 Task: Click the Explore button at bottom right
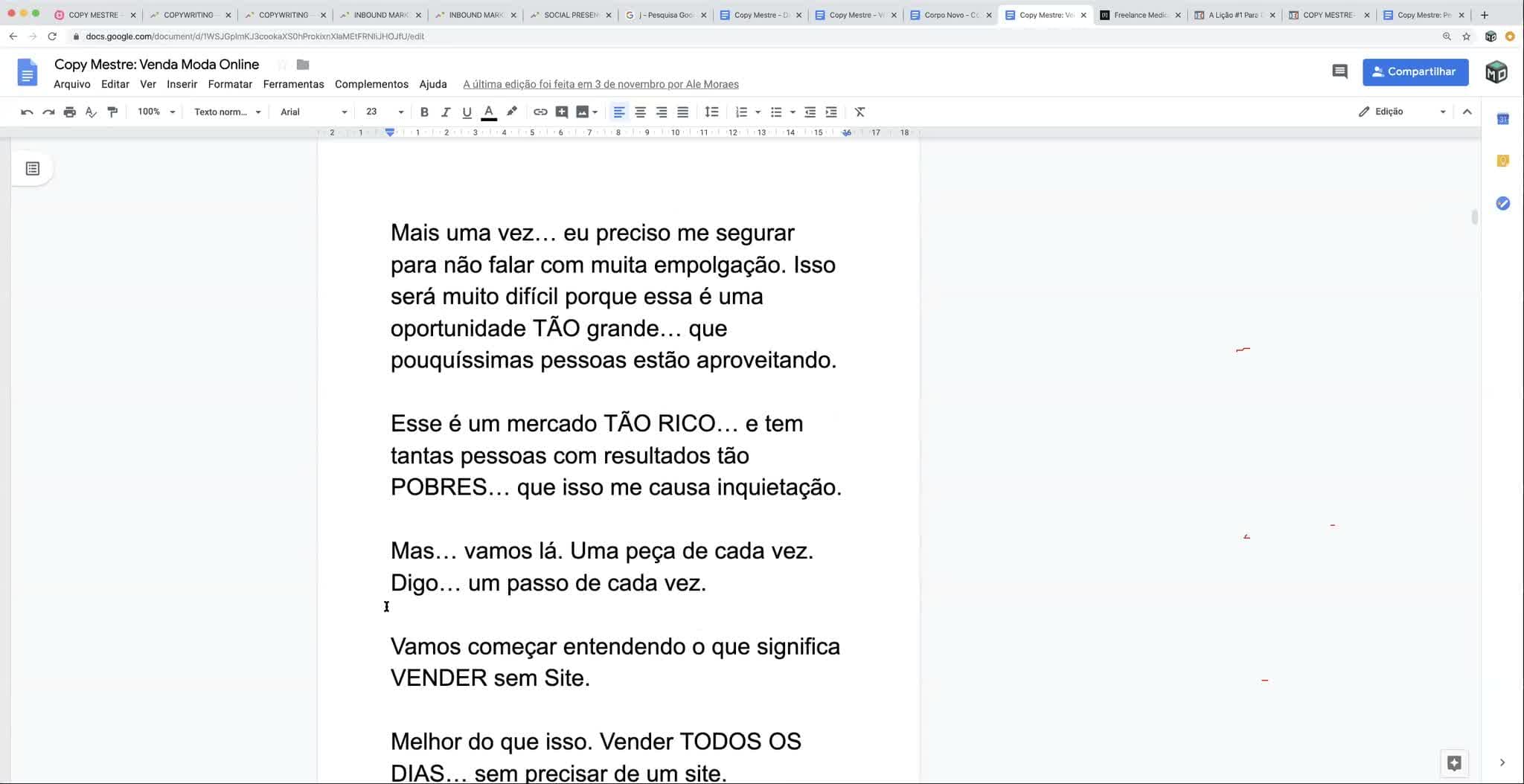[x=1454, y=762]
